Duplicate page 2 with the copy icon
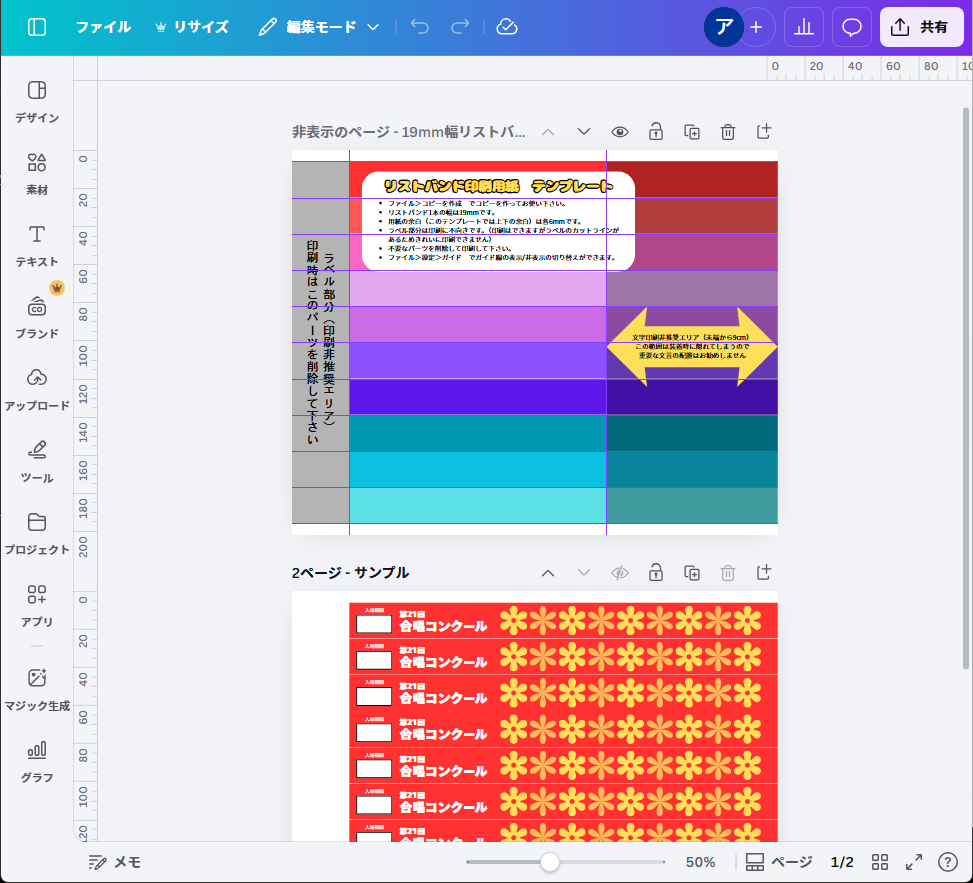 click(x=691, y=573)
